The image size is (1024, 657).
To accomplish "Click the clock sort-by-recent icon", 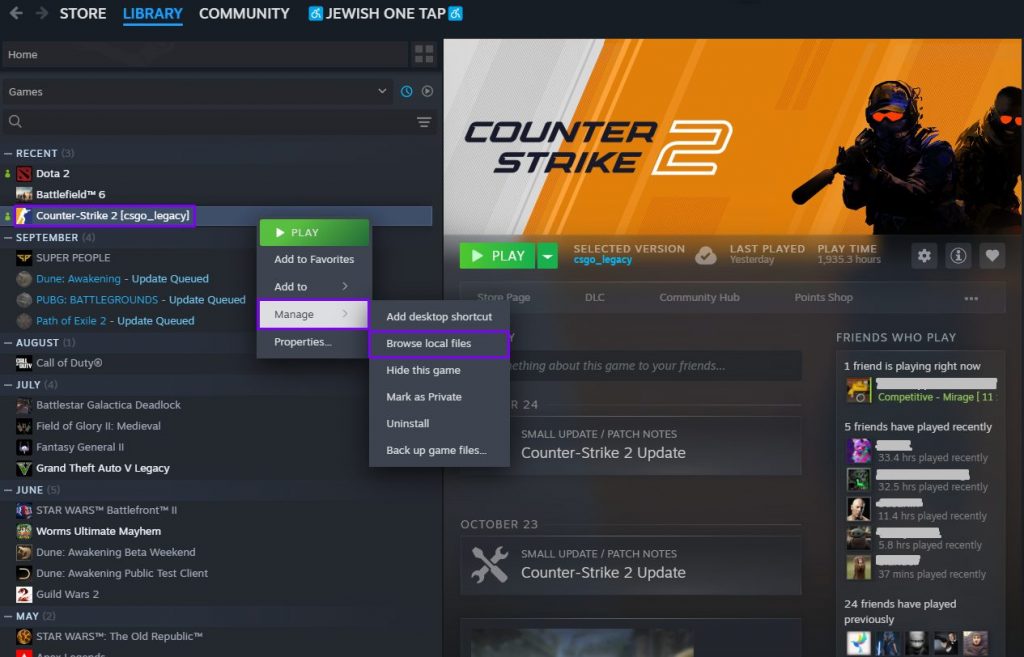I will 407,91.
